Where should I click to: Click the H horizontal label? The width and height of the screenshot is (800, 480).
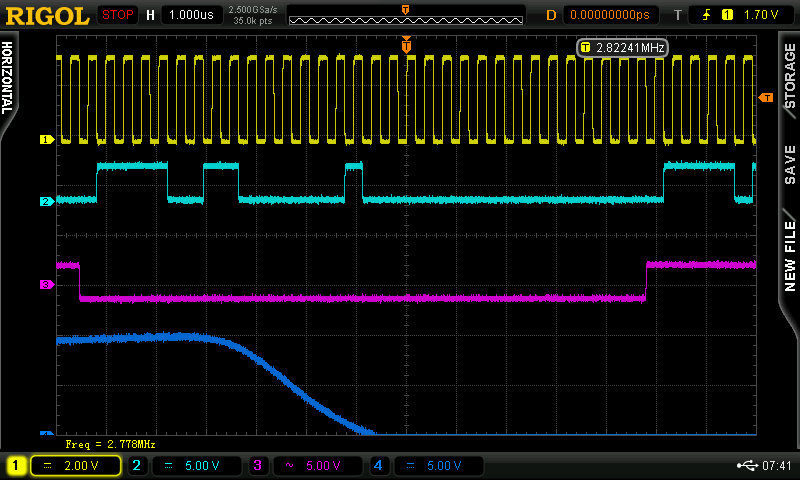(x=151, y=15)
